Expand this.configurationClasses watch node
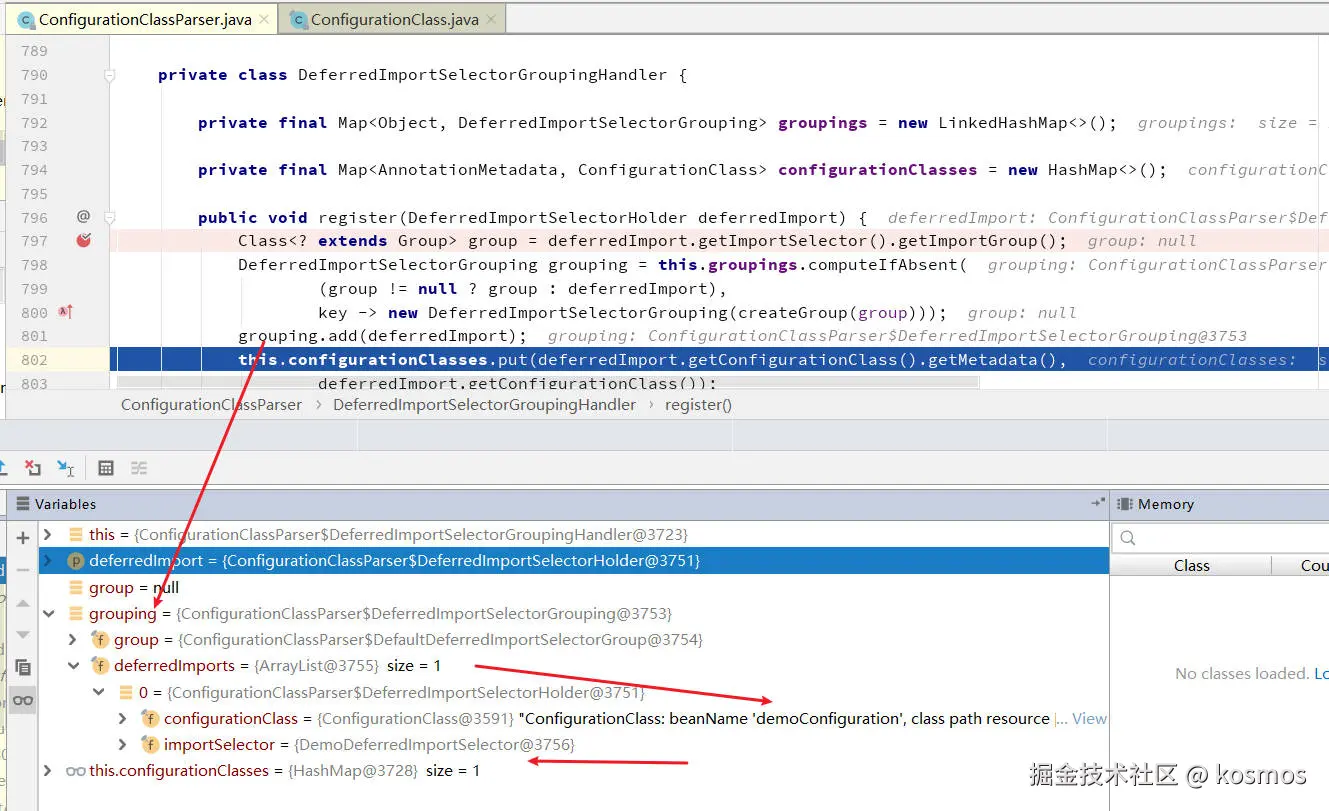1329x811 pixels. pos(47,771)
